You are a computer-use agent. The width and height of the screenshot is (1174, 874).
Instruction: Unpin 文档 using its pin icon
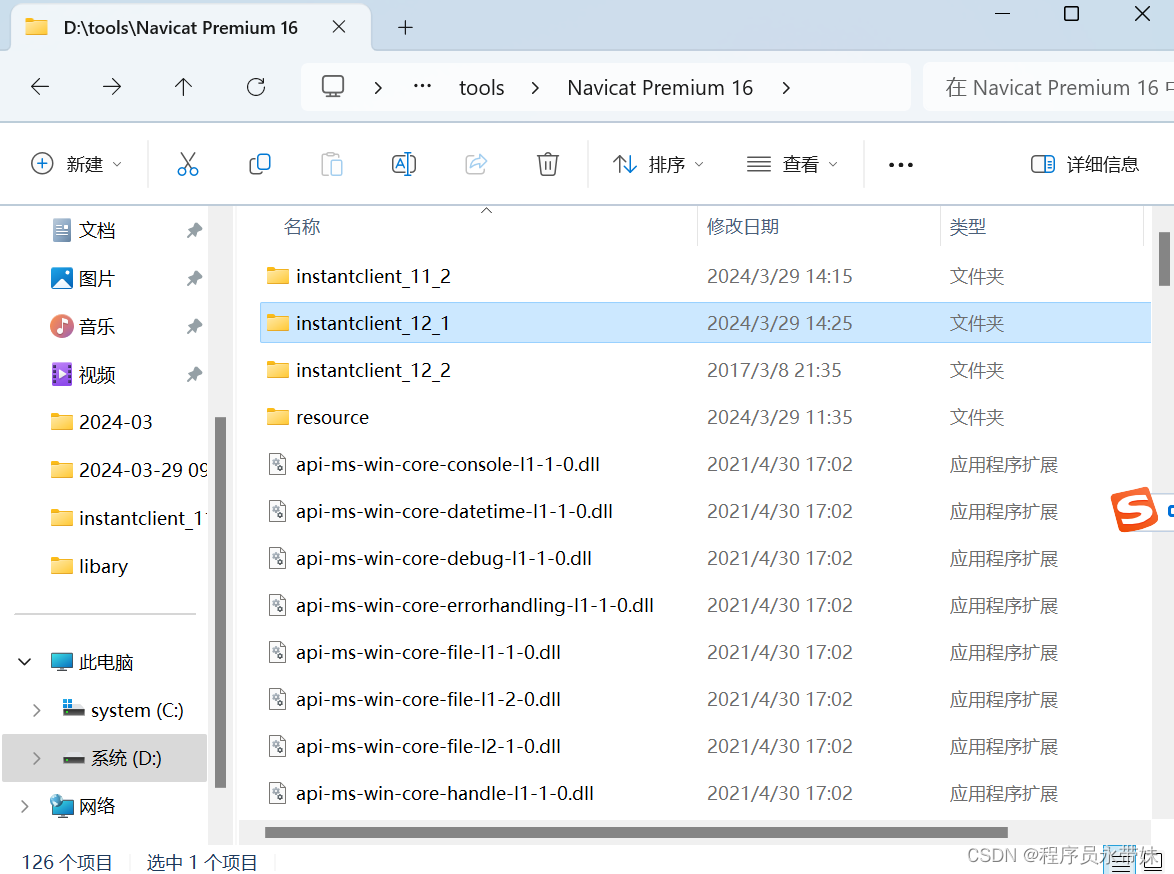tap(194, 231)
